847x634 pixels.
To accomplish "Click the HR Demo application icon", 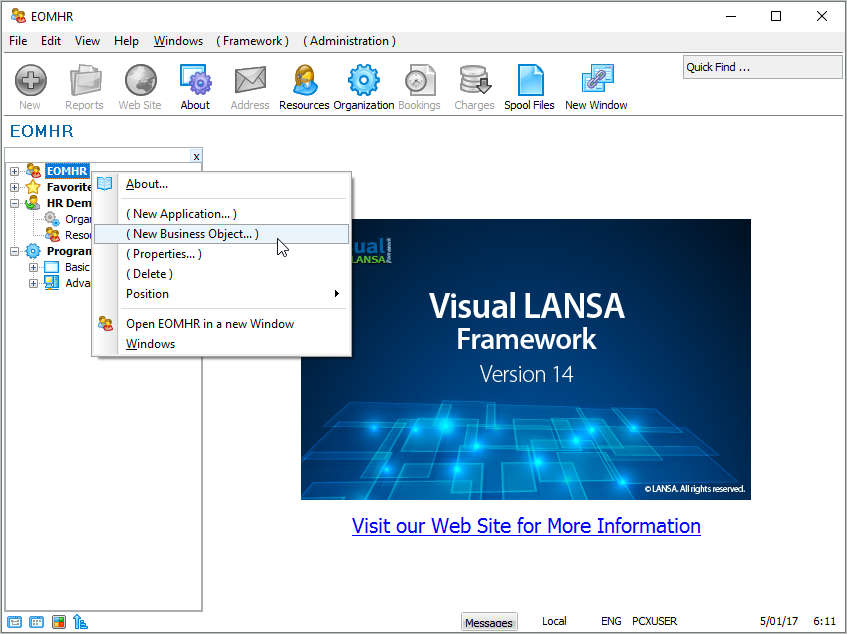I will pyautogui.click(x=33, y=203).
